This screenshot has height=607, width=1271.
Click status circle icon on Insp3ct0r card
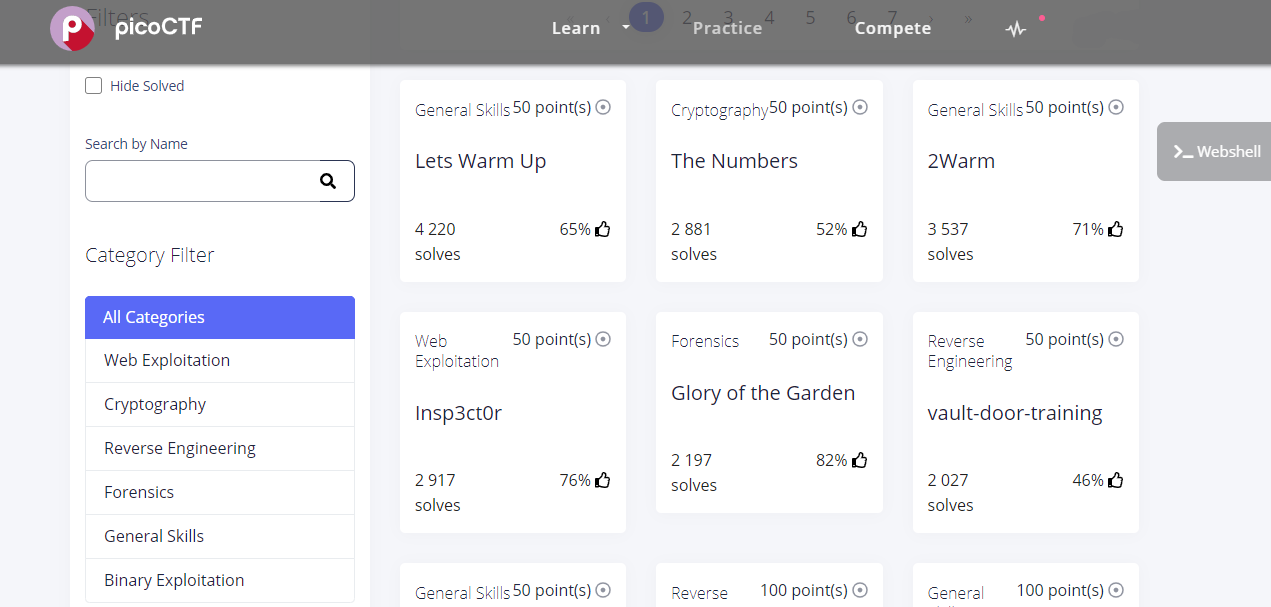[603, 339]
